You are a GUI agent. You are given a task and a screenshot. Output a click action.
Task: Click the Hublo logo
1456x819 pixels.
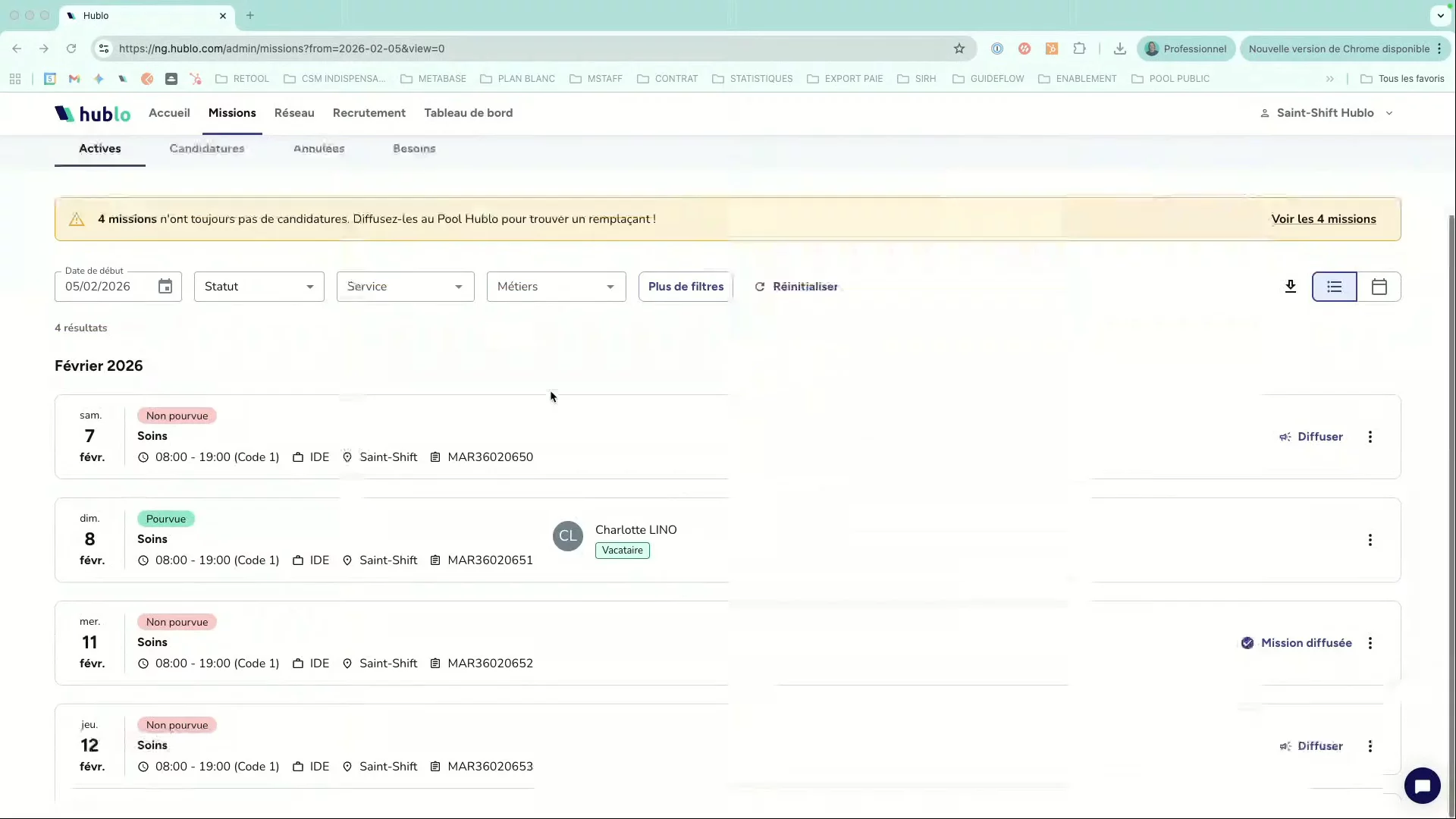click(93, 114)
